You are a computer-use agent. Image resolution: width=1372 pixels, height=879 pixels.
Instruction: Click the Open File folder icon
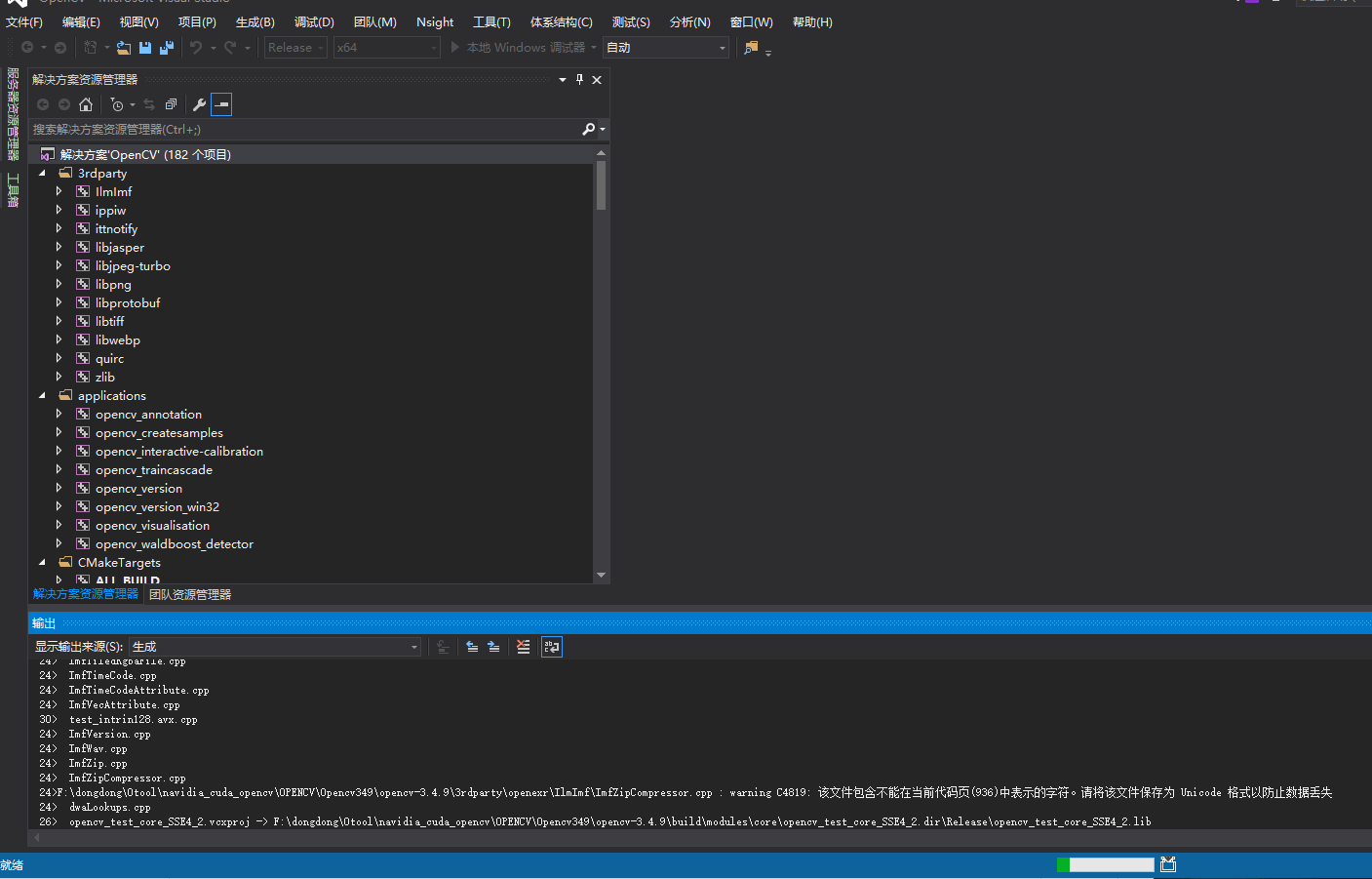point(124,47)
